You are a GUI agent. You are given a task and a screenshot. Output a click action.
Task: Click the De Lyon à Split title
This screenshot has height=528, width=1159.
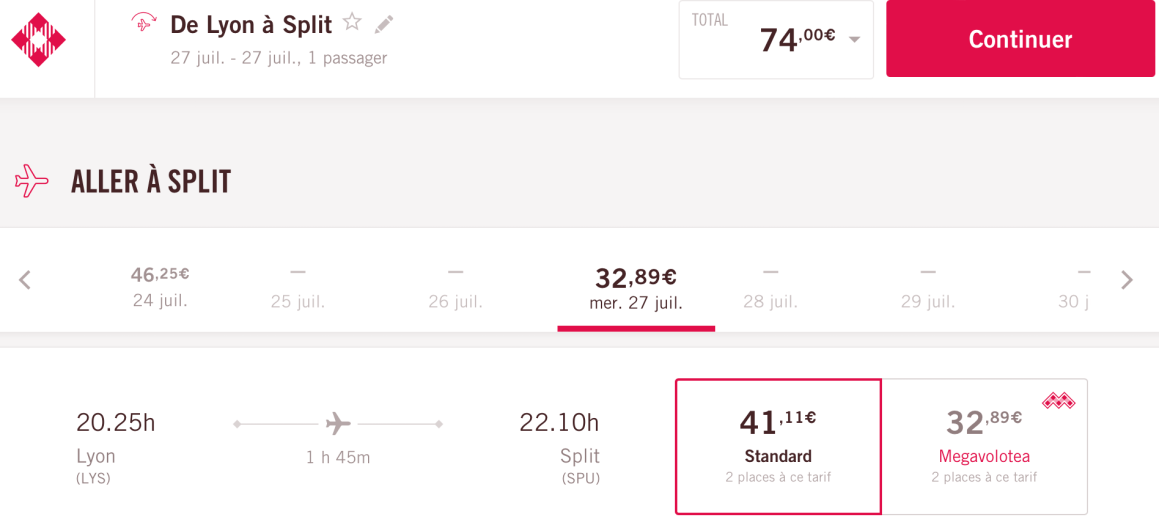click(x=251, y=24)
